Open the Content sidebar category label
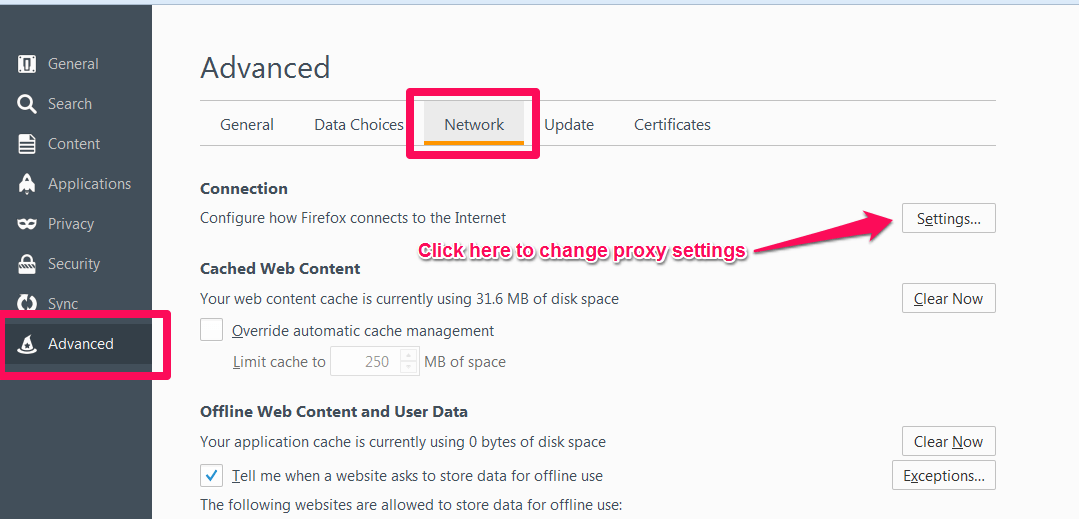 point(74,144)
